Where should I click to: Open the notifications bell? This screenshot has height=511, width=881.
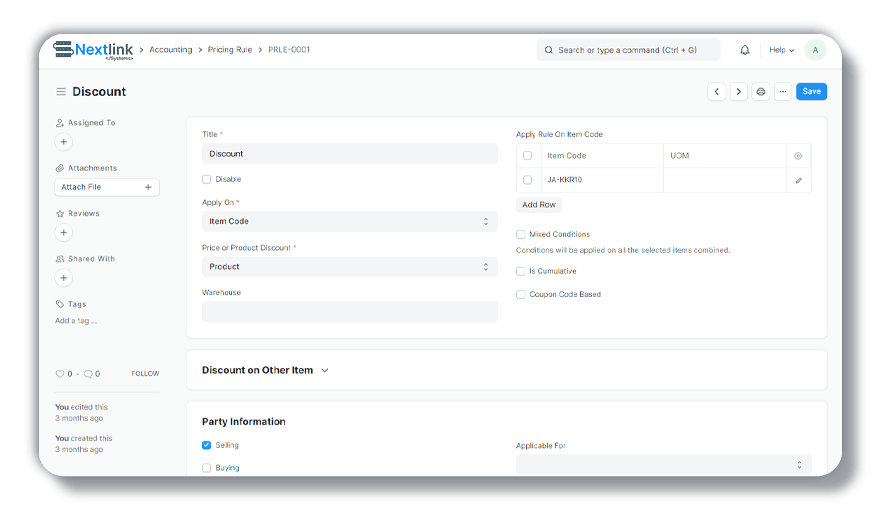[744, 50]
